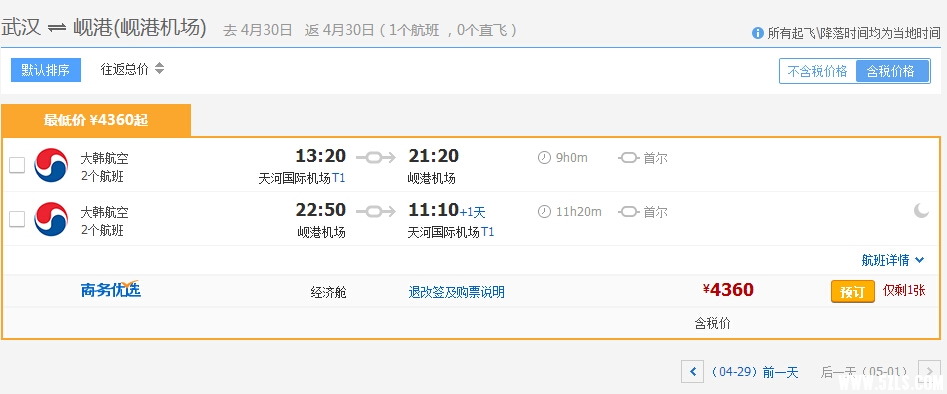Click the blue info icon beside local time notice
947x394 pixels.
tap(757, 33)
